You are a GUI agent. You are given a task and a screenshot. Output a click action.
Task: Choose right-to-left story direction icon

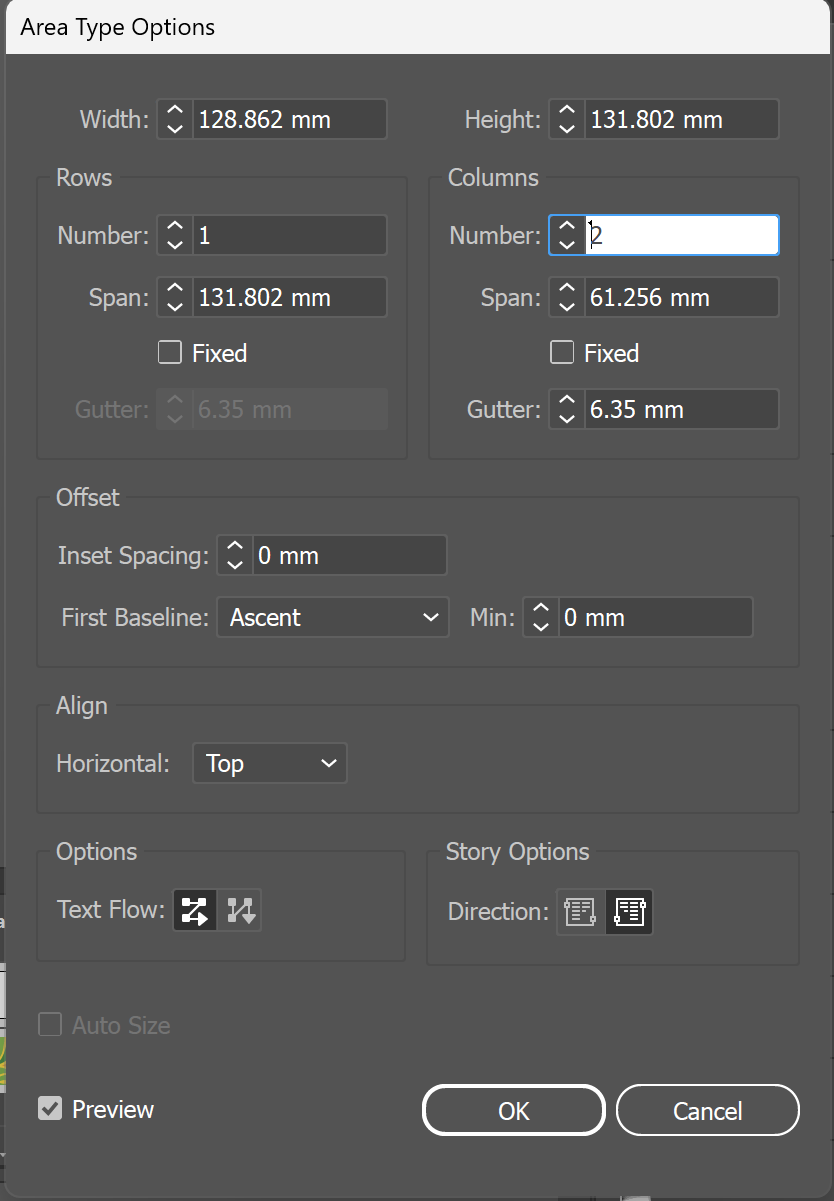[x=630, y=912]
